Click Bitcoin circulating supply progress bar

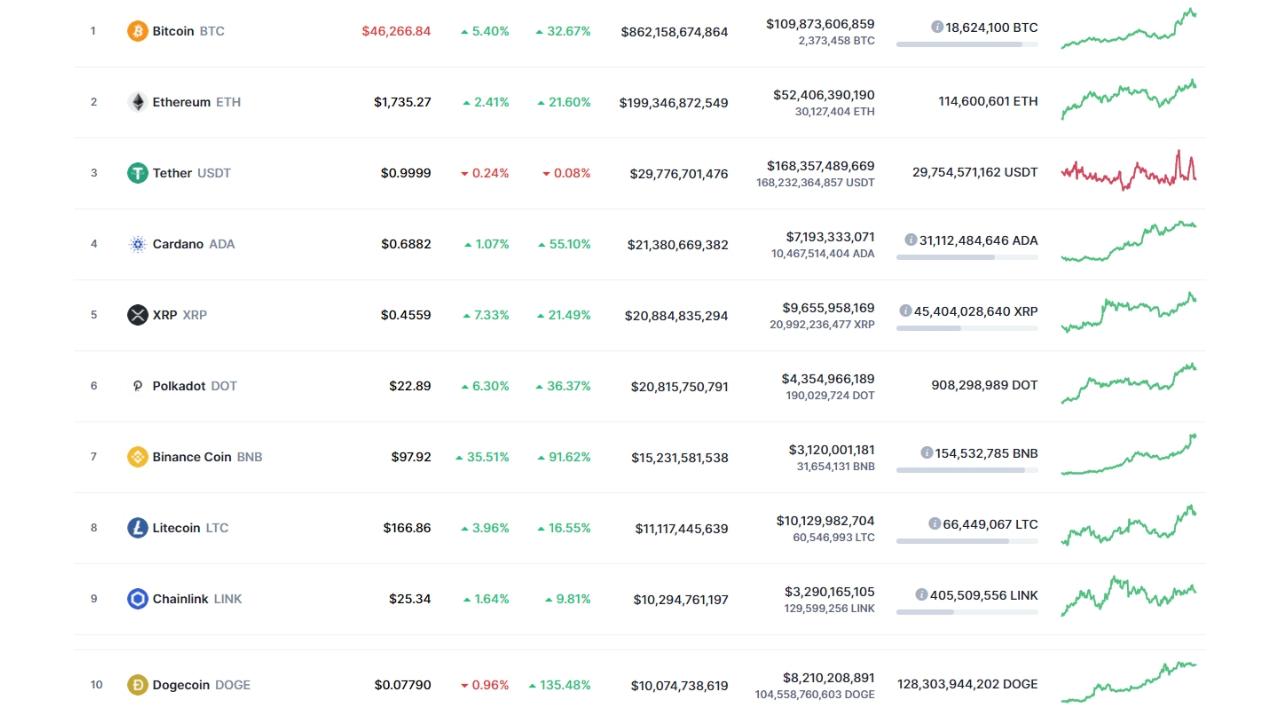[x=967, y=45]
